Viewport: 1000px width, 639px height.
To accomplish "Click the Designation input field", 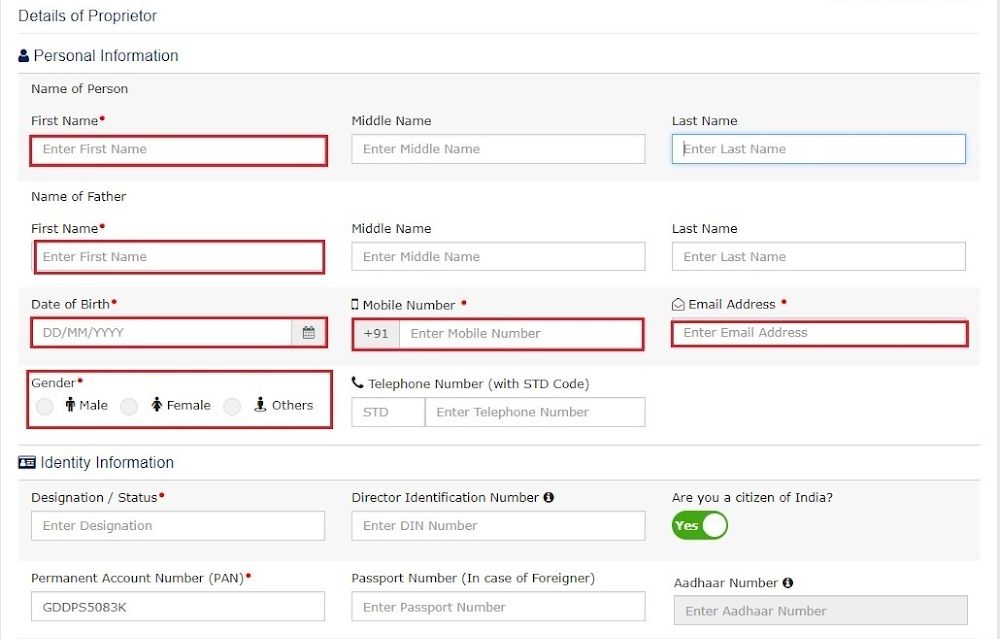I will pyautogui.click(x=178, y=525).
